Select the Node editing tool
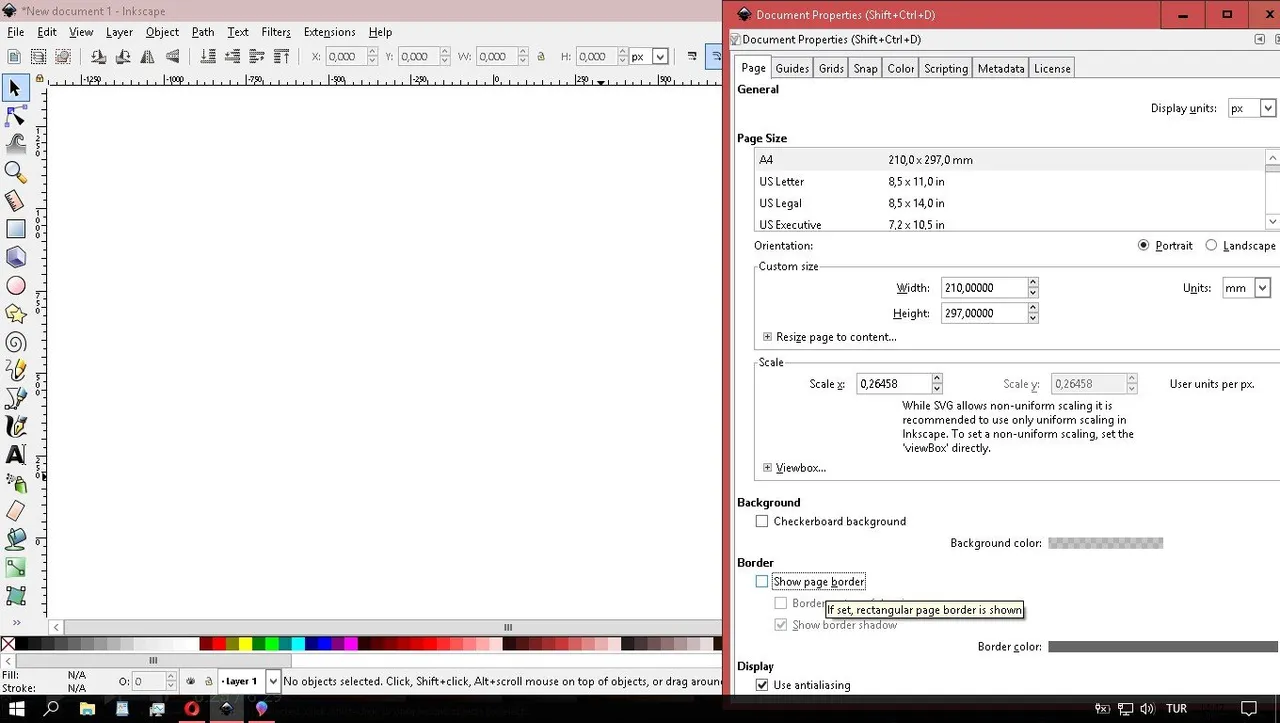1280x723 pixels. pyautogui.click(x=15, y=116)
